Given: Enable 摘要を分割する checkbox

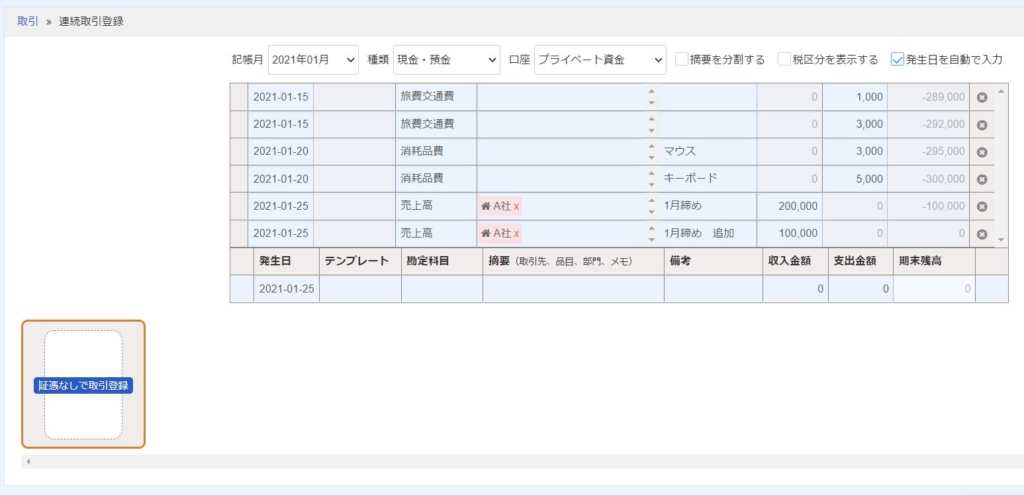Looking at the screenshot, I should pos(681,59).
